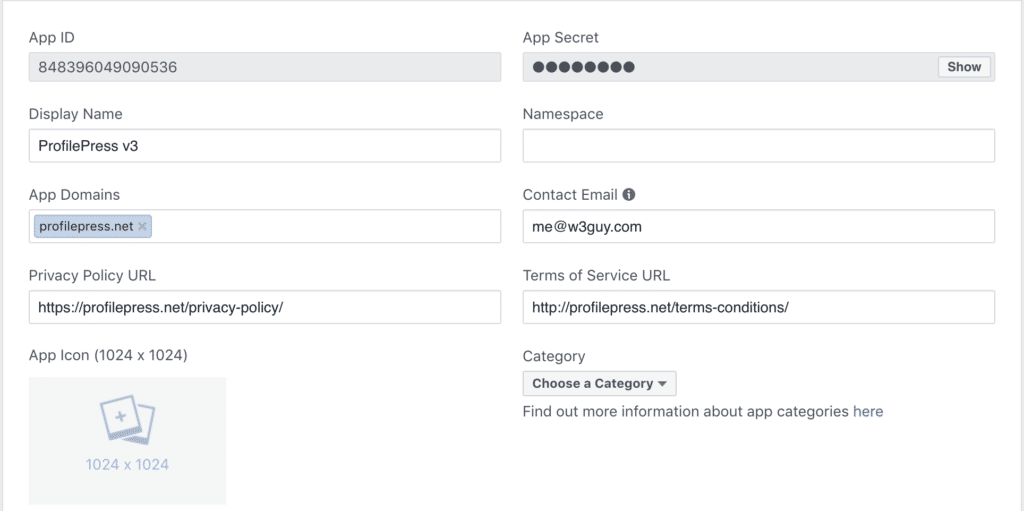Follow the 'here' app categories link
1024x511 pixels.
(x=868, y=412)
